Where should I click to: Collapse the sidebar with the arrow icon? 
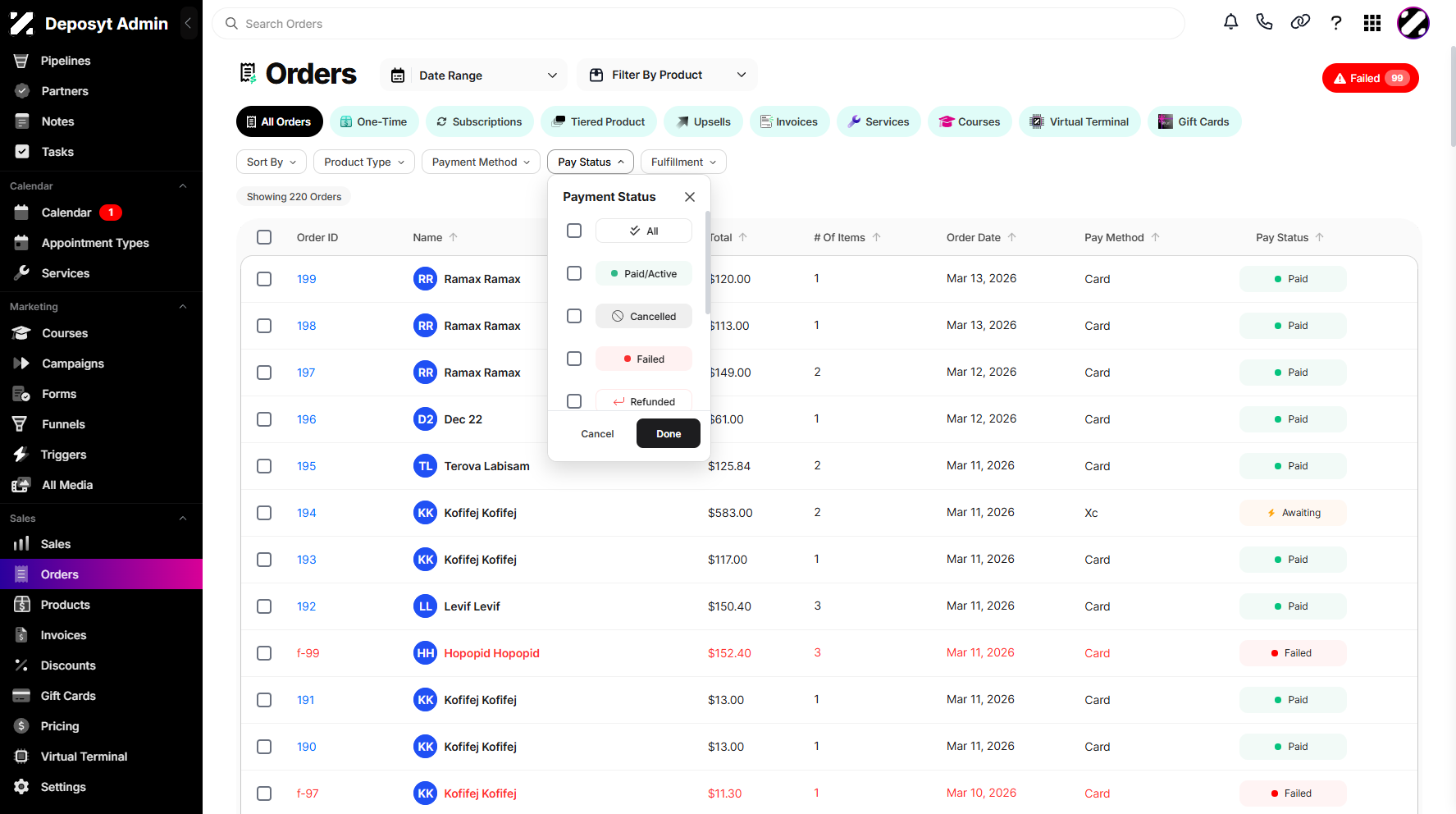click(188, 24)
